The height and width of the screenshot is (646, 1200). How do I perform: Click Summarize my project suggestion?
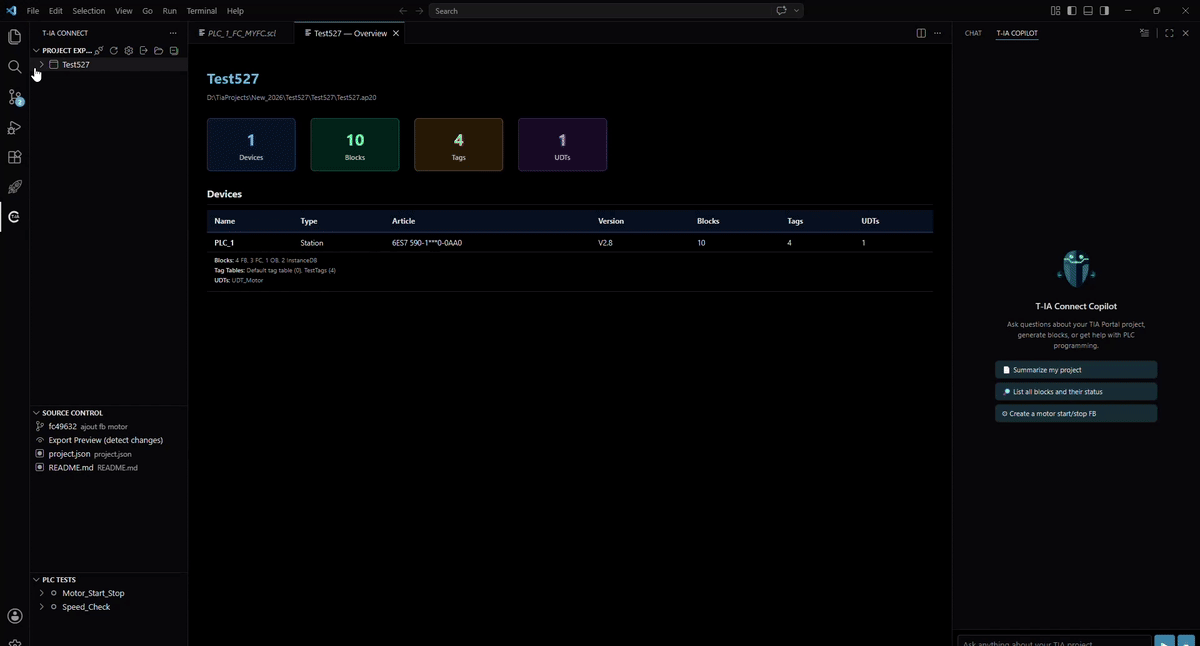1076,370
